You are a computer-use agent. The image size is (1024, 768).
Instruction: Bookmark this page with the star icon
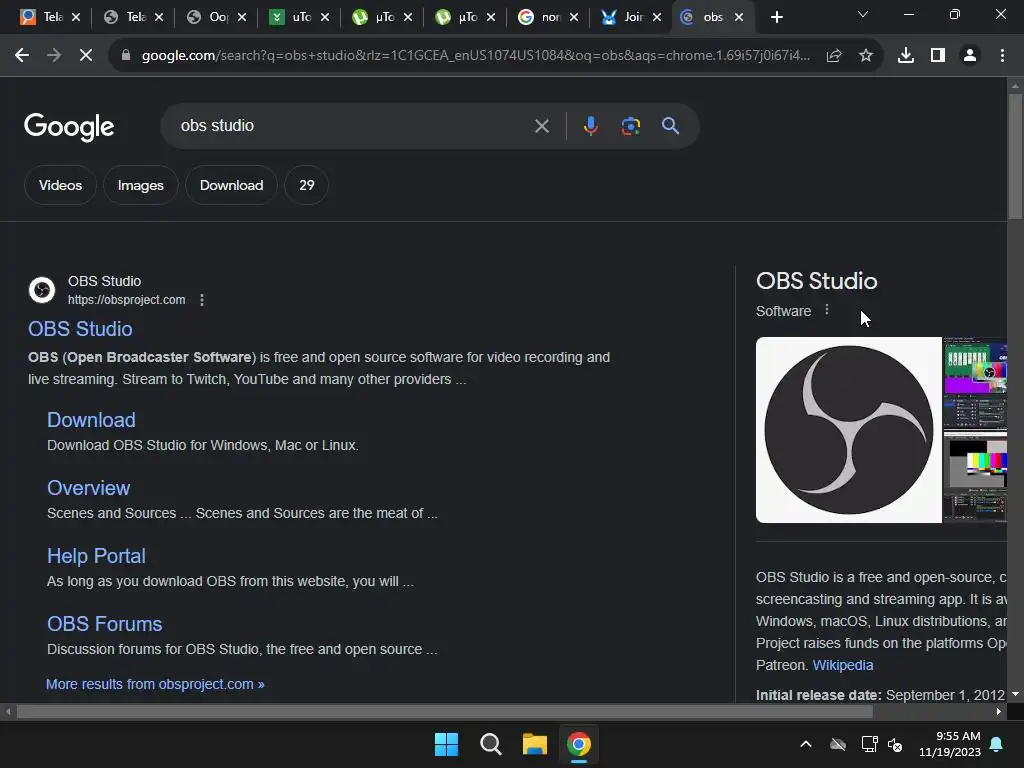point(866,56)
